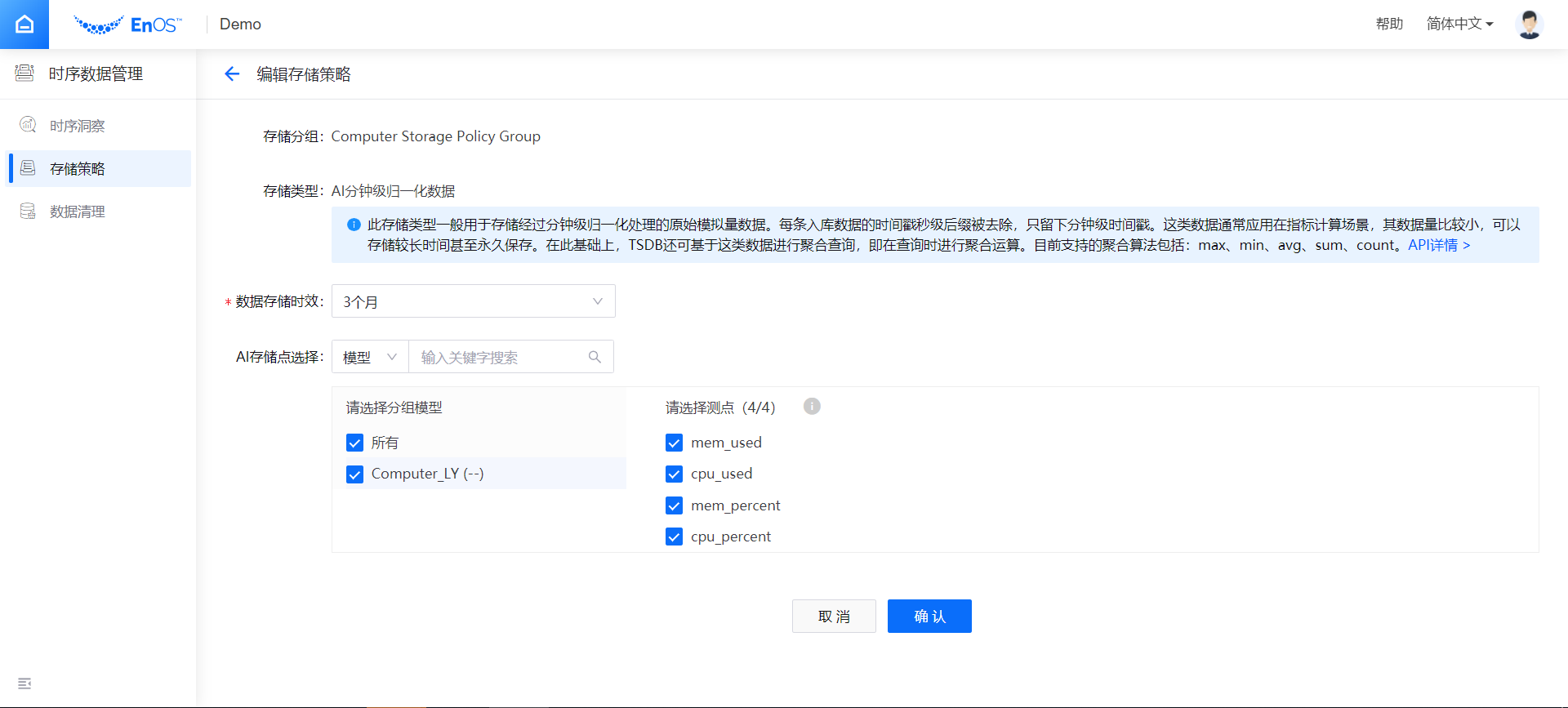Viewport: 1568px width, 708px height.
Task: Uncheck the mem_used checkbox
Action: (x=674, y=443)
